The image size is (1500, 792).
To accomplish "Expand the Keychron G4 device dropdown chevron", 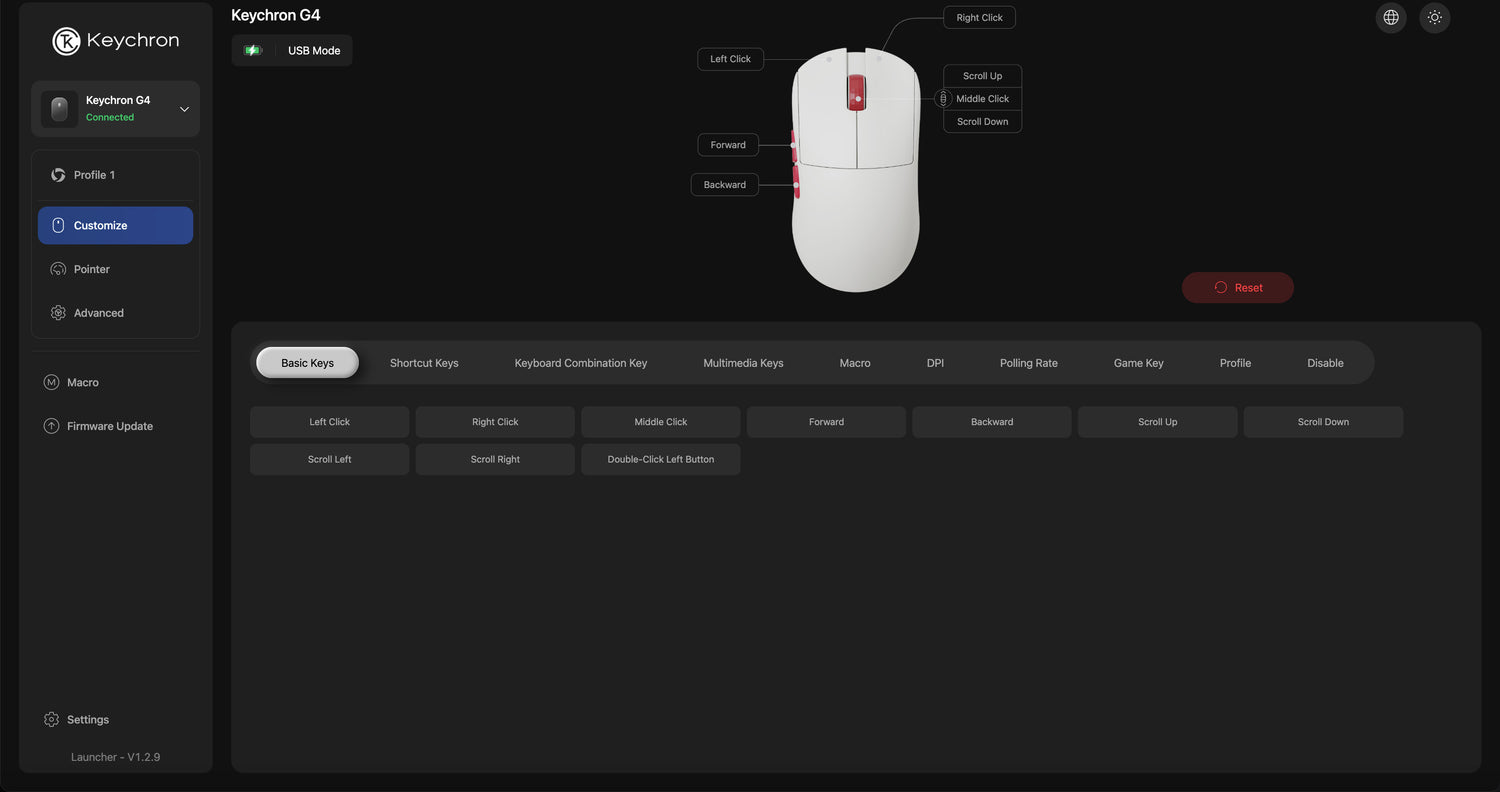I will pos(184,109).
